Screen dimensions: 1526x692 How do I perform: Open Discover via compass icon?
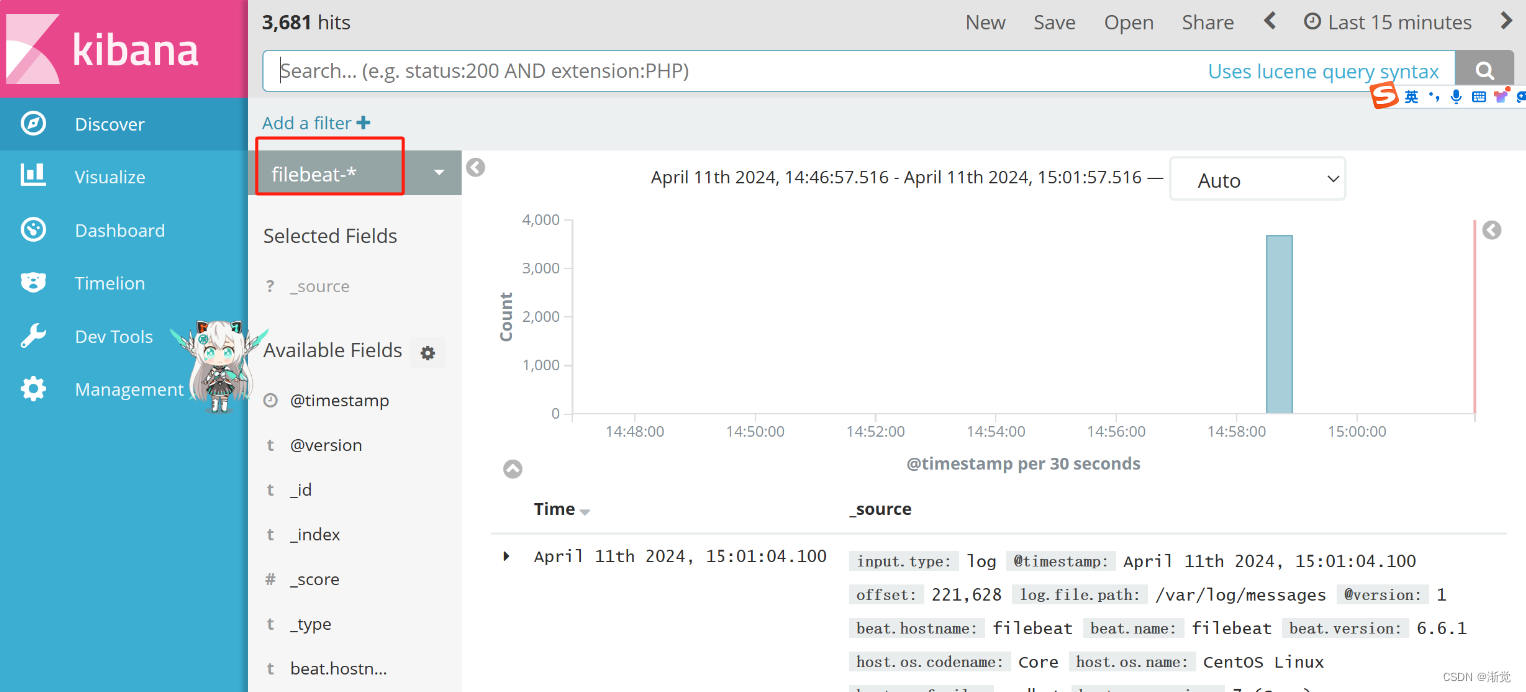click(x=33, y=124)
